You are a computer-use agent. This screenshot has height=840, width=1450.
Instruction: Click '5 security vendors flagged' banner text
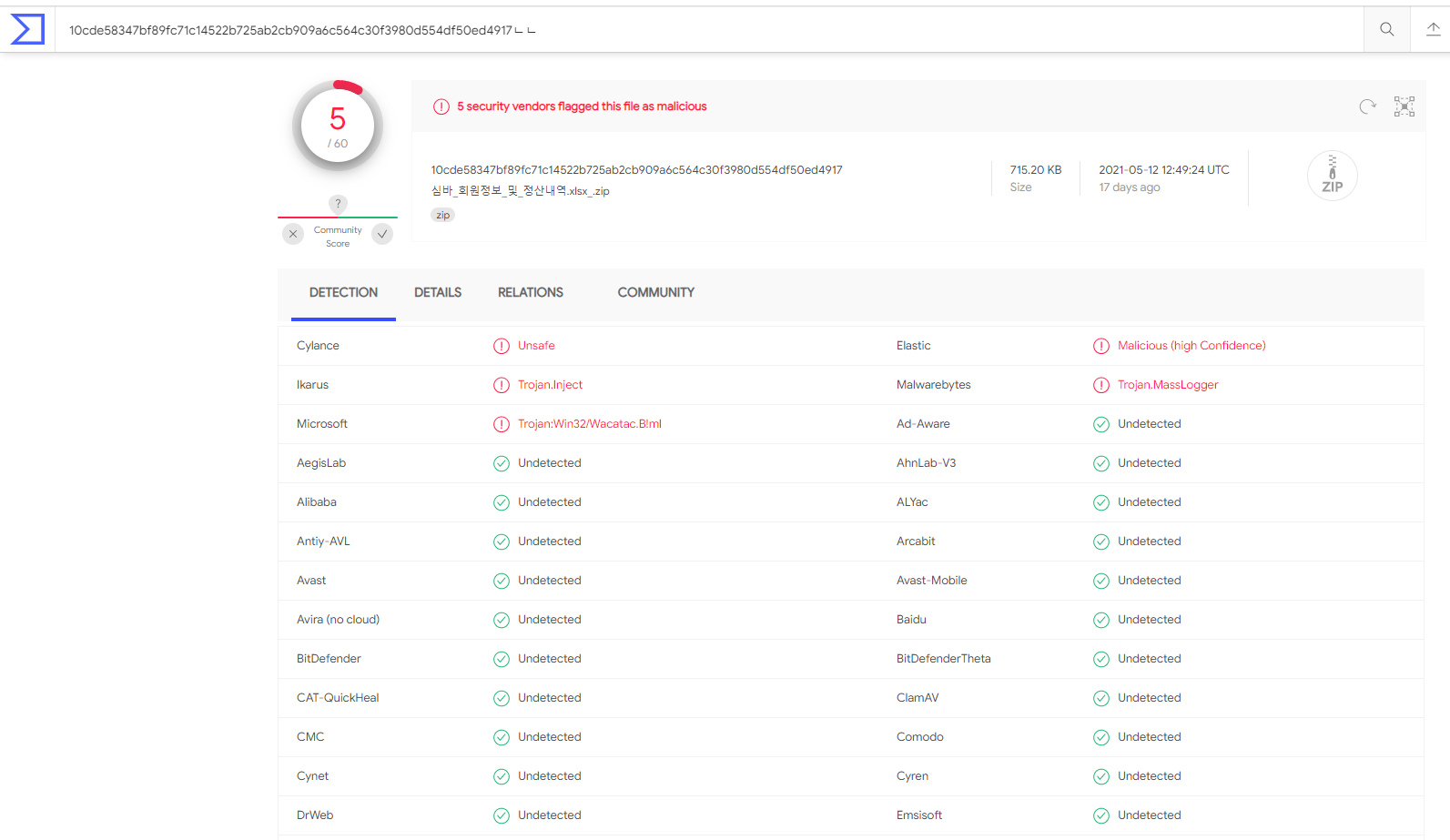click(582, 106)
